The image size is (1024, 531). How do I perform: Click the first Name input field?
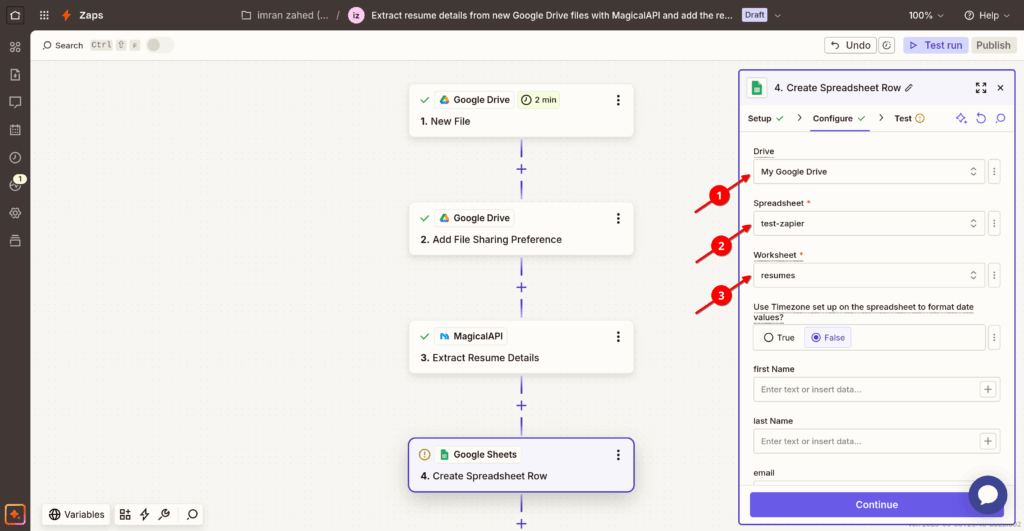point(876,389)
